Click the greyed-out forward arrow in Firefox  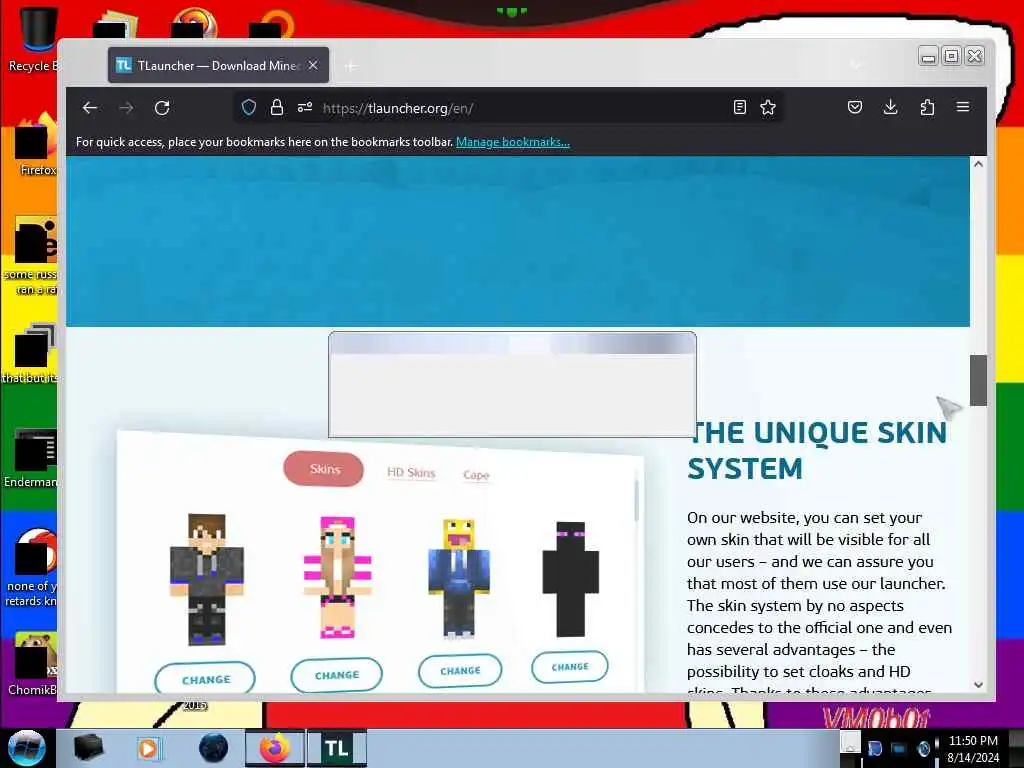point(126,108)
